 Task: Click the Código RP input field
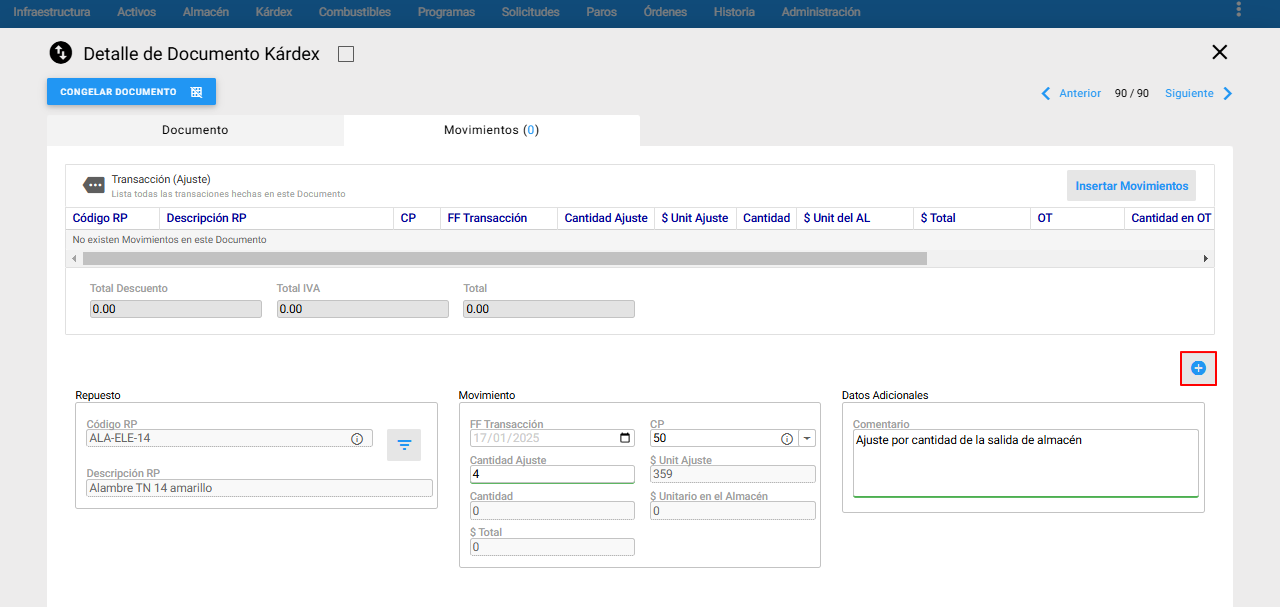(x=230, y=438)
